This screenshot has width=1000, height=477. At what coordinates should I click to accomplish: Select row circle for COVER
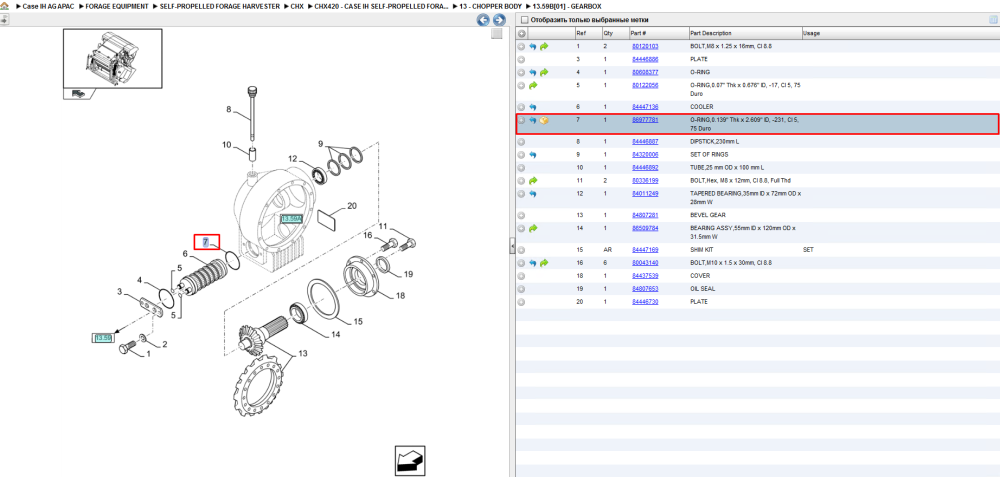pyautogui.click(x=521, y=275)
